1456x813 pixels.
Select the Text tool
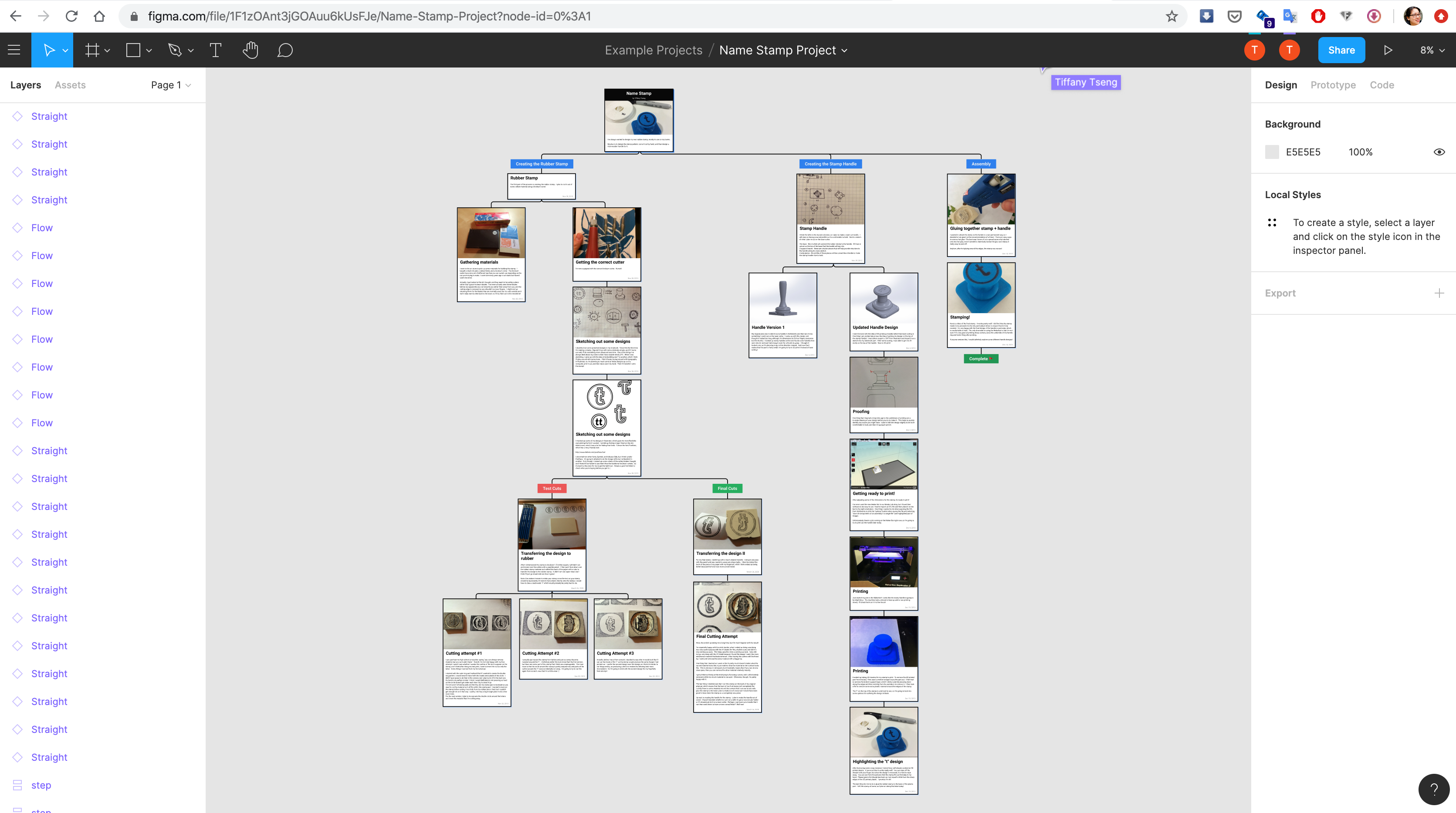215,50
